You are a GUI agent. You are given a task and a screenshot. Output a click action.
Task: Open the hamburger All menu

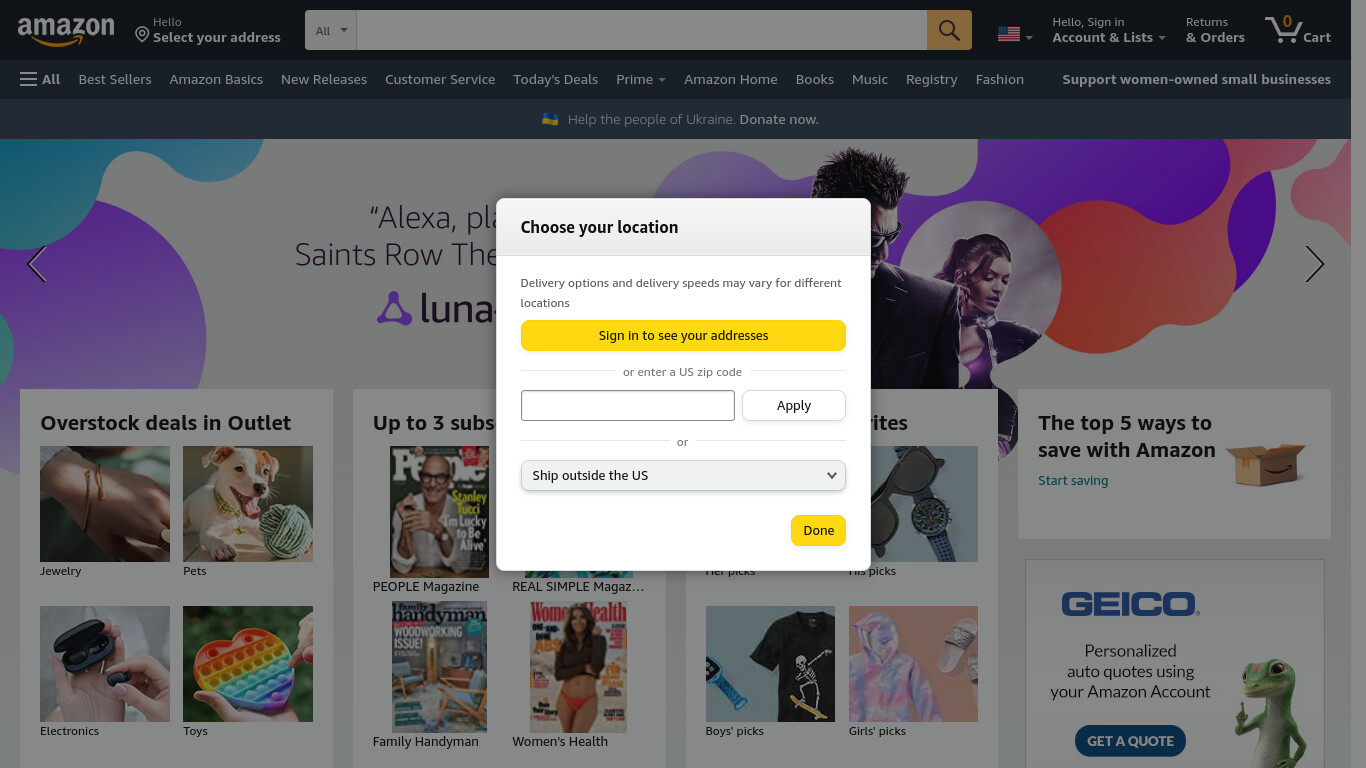pos(40,79)
